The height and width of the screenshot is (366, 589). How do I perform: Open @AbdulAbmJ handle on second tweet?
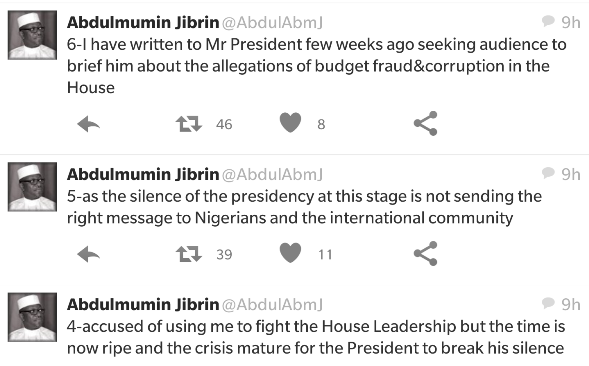pos(272,175)
